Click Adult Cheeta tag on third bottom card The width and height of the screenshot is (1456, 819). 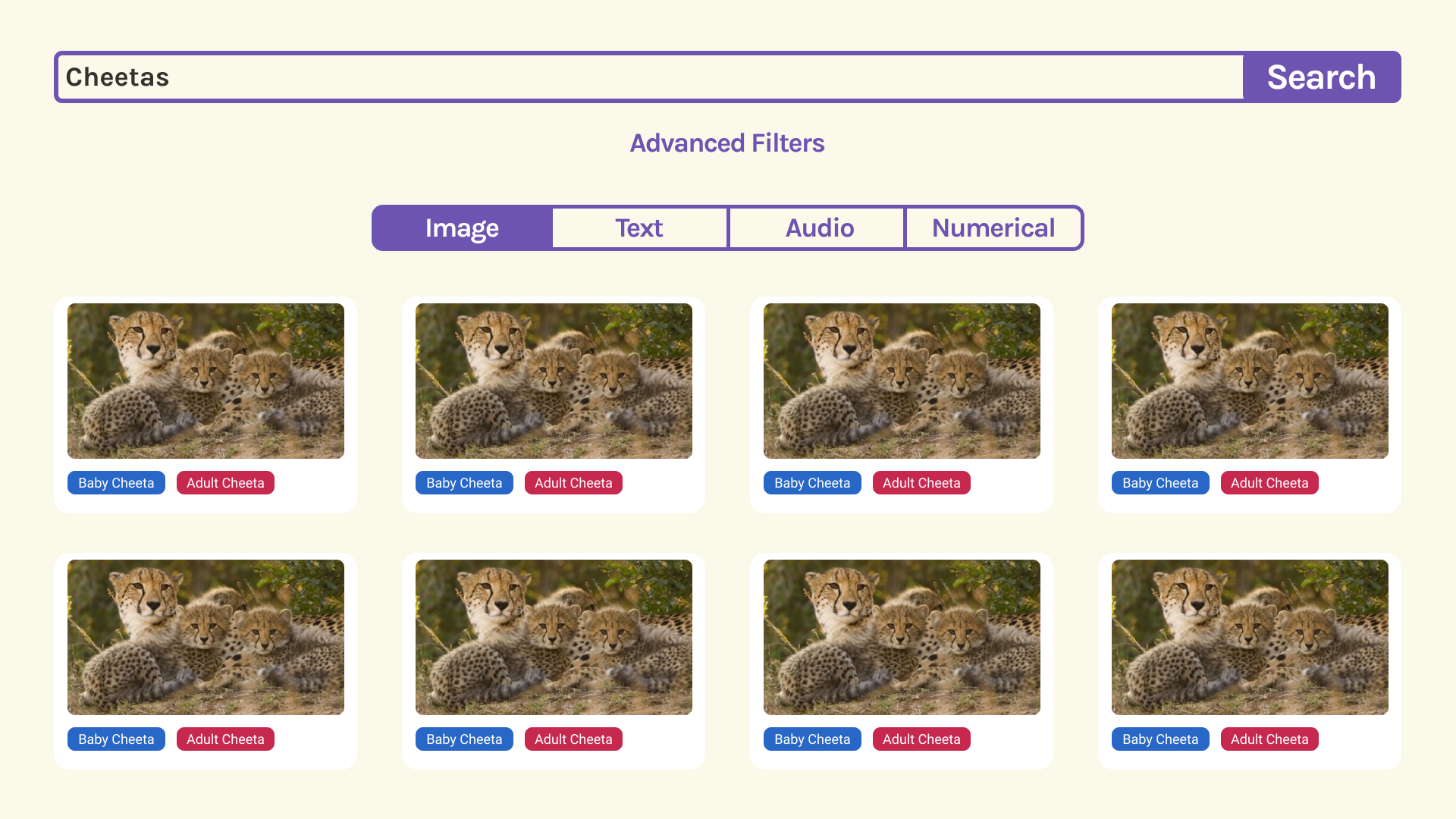tap(921, 739)
